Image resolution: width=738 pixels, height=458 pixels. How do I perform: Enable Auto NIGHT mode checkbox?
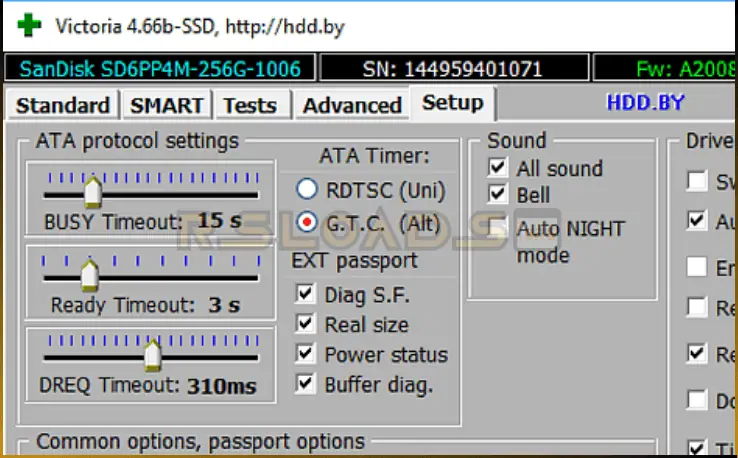(x=497, y=228)
